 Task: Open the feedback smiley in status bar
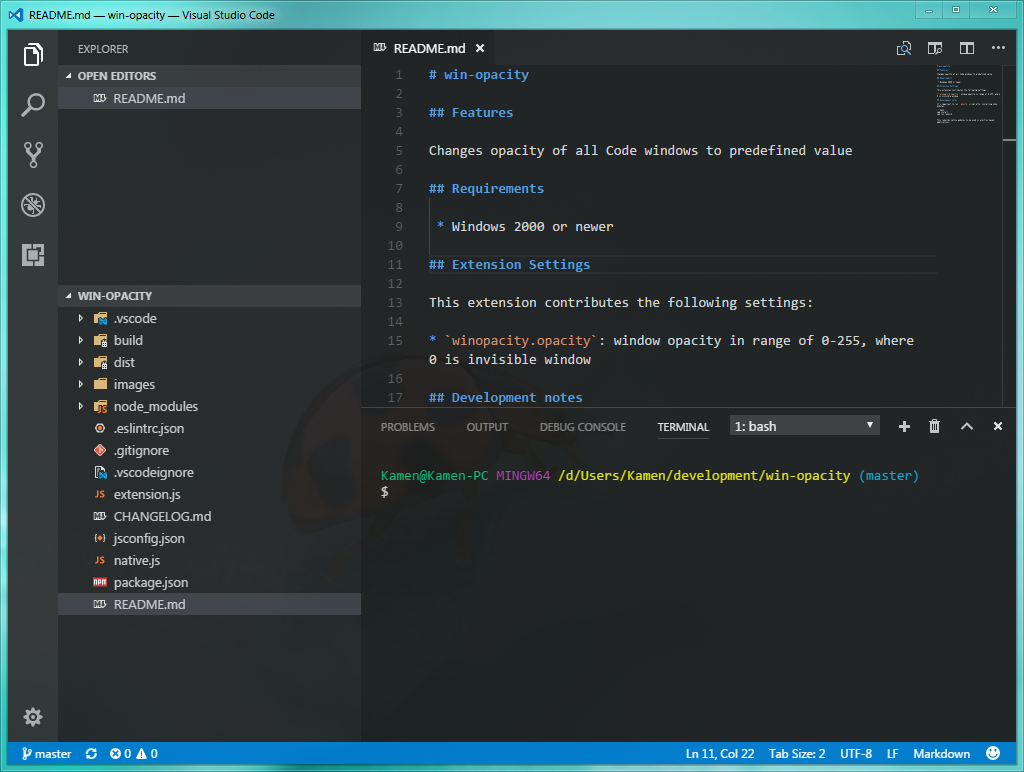[x=993, y=754]
